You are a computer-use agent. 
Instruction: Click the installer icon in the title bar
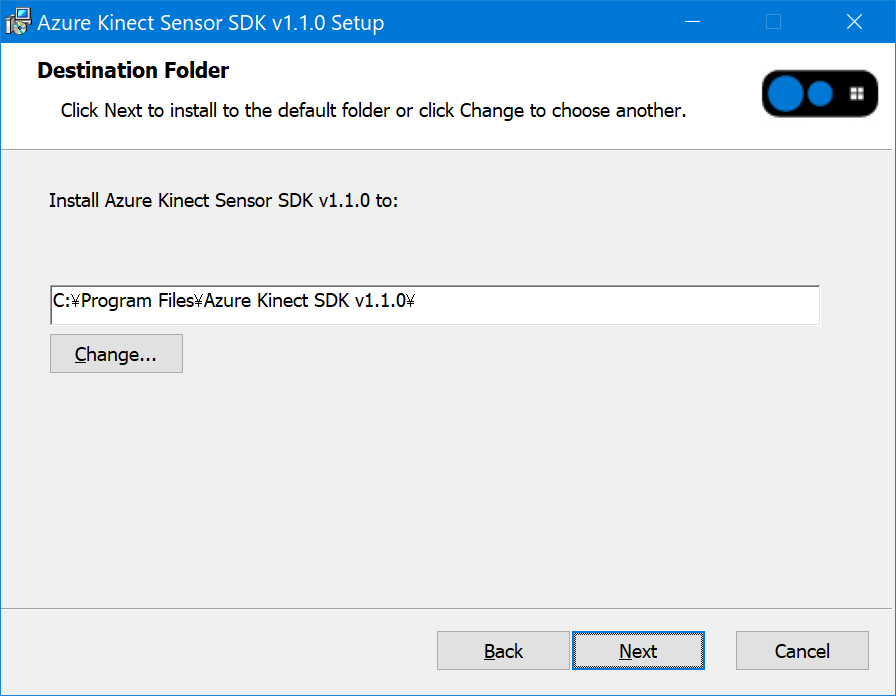point(18,21)
